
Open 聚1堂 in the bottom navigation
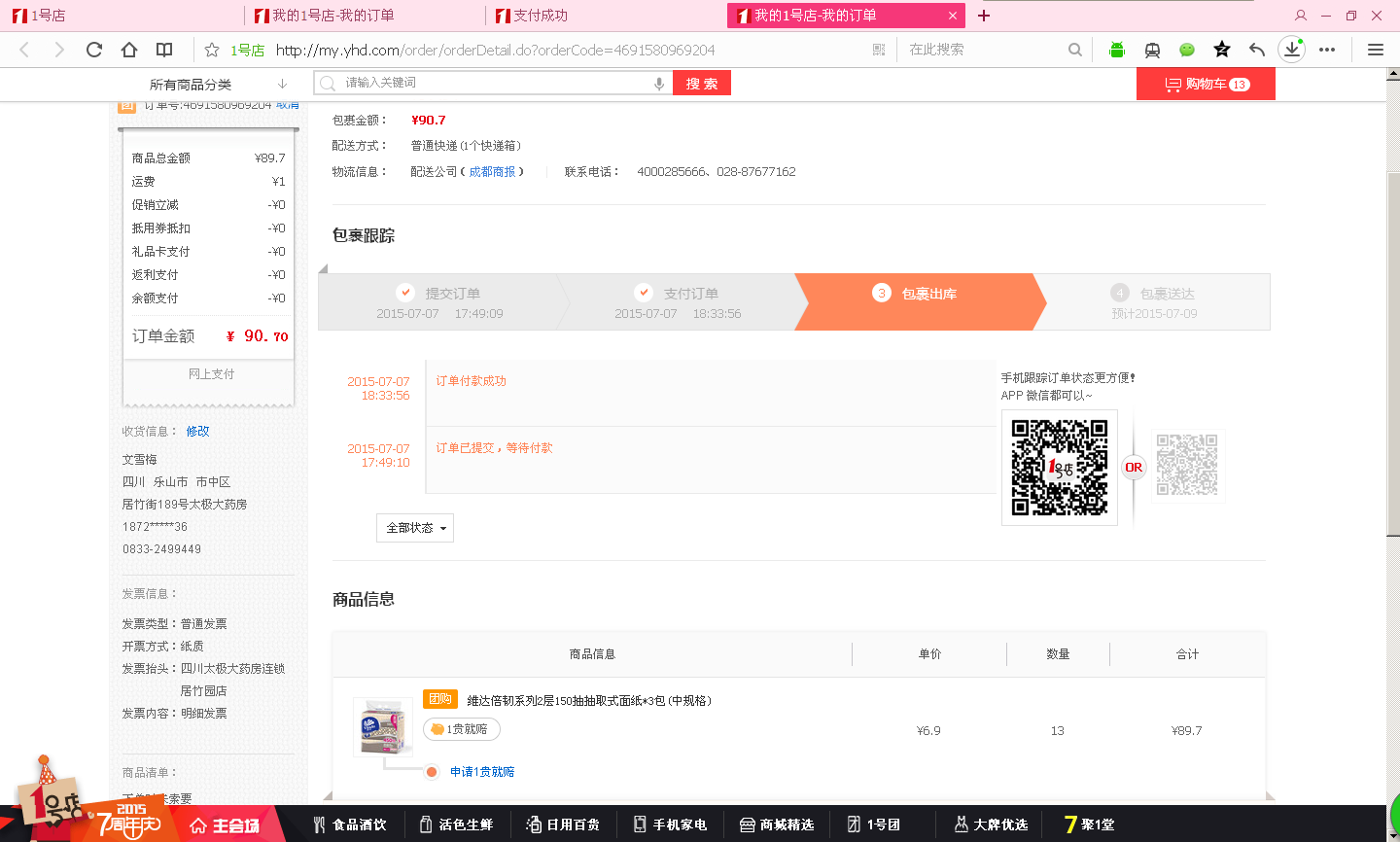(1090, 824)
